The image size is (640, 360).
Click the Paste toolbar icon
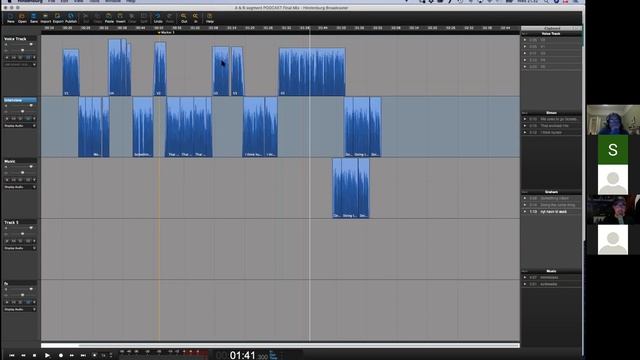pyautogui.click(x=109, y=18)
